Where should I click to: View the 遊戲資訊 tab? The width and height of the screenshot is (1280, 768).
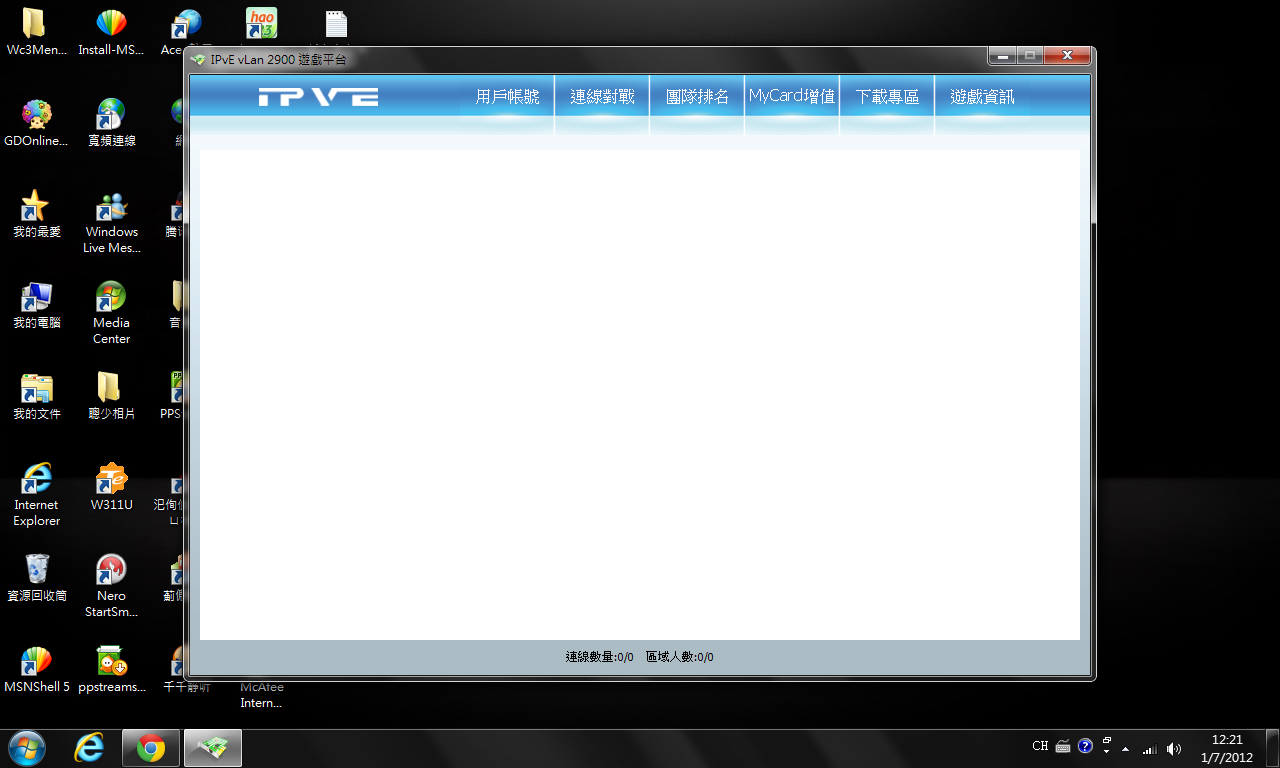click(x=982, y=97)
